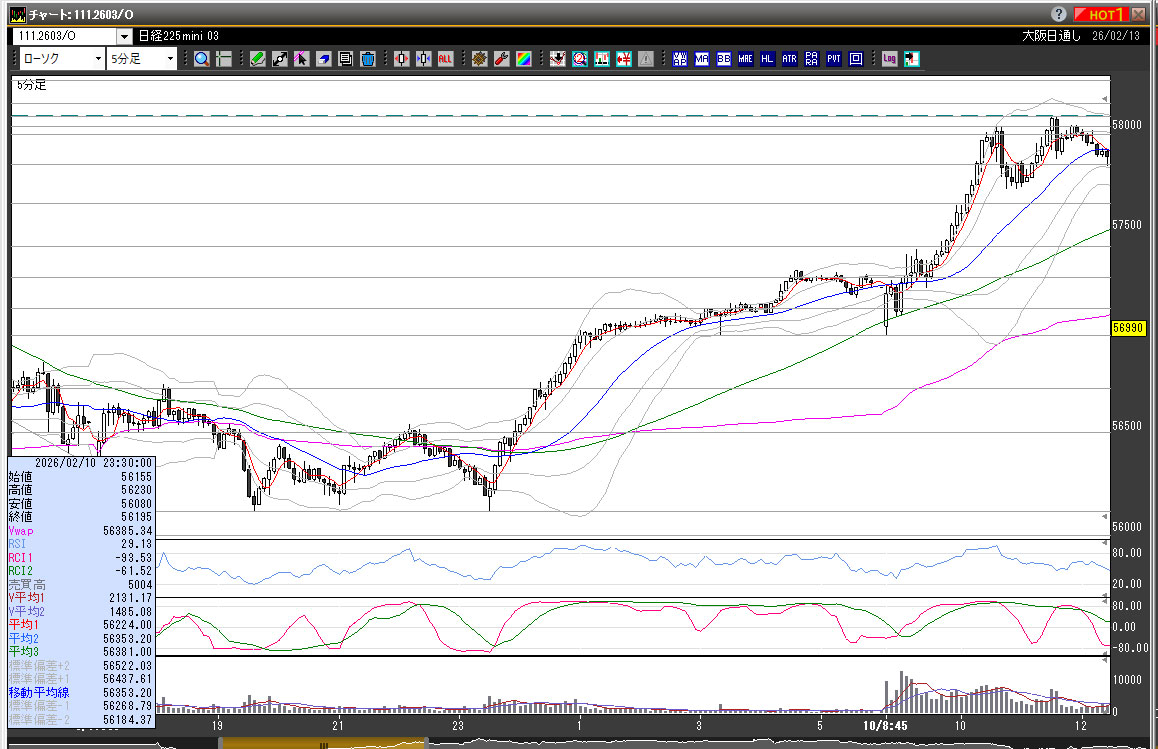
Task: Toggle the MA moving average indicator
Action: pos(702,59)
